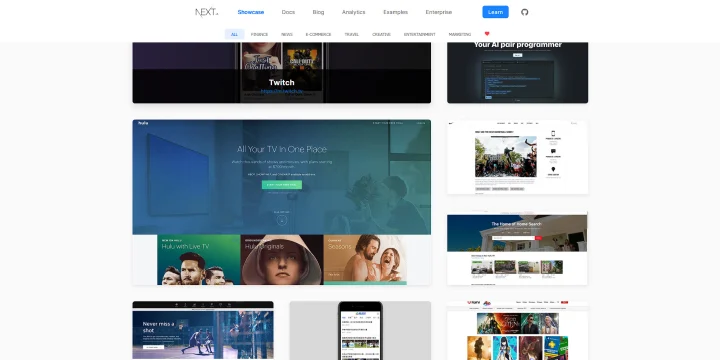Open the Never miss a shot thumbnail
Image resolution: width=720 pixels, height=360 pixels.
(x=203, y=330)
